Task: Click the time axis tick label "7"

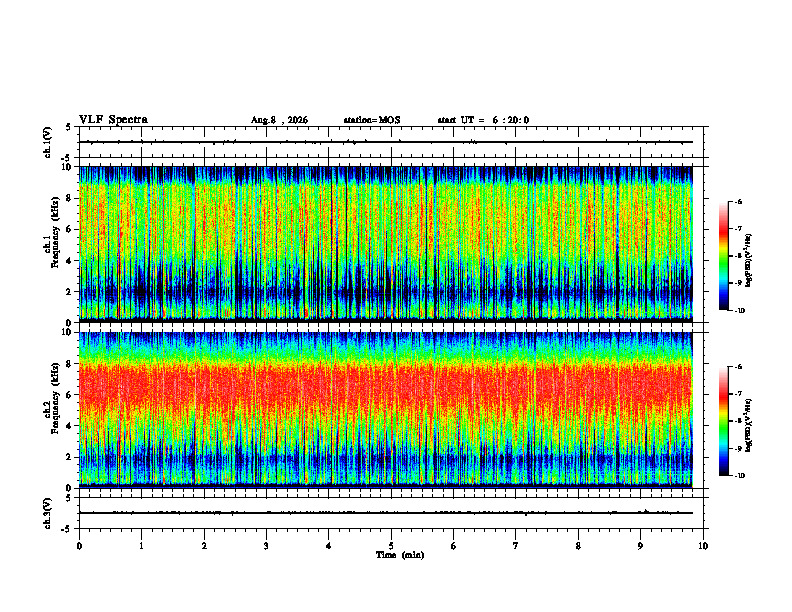Action: (x=516, y=546)
